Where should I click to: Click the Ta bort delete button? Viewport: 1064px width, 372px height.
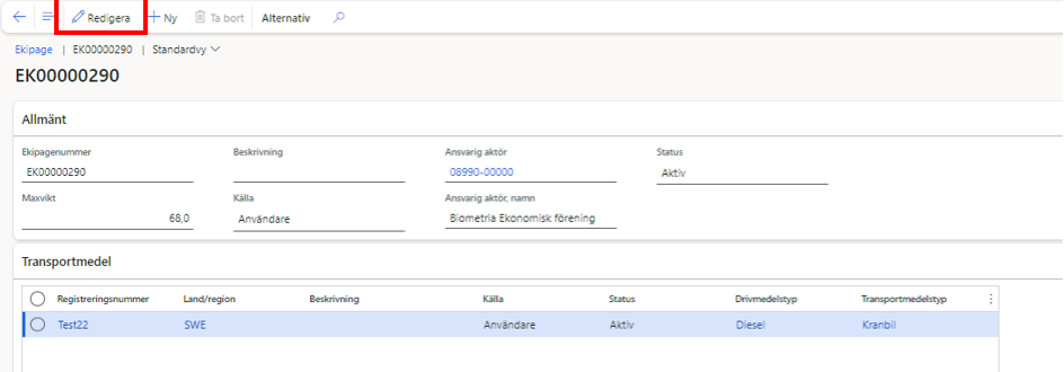tap(219, 18)
